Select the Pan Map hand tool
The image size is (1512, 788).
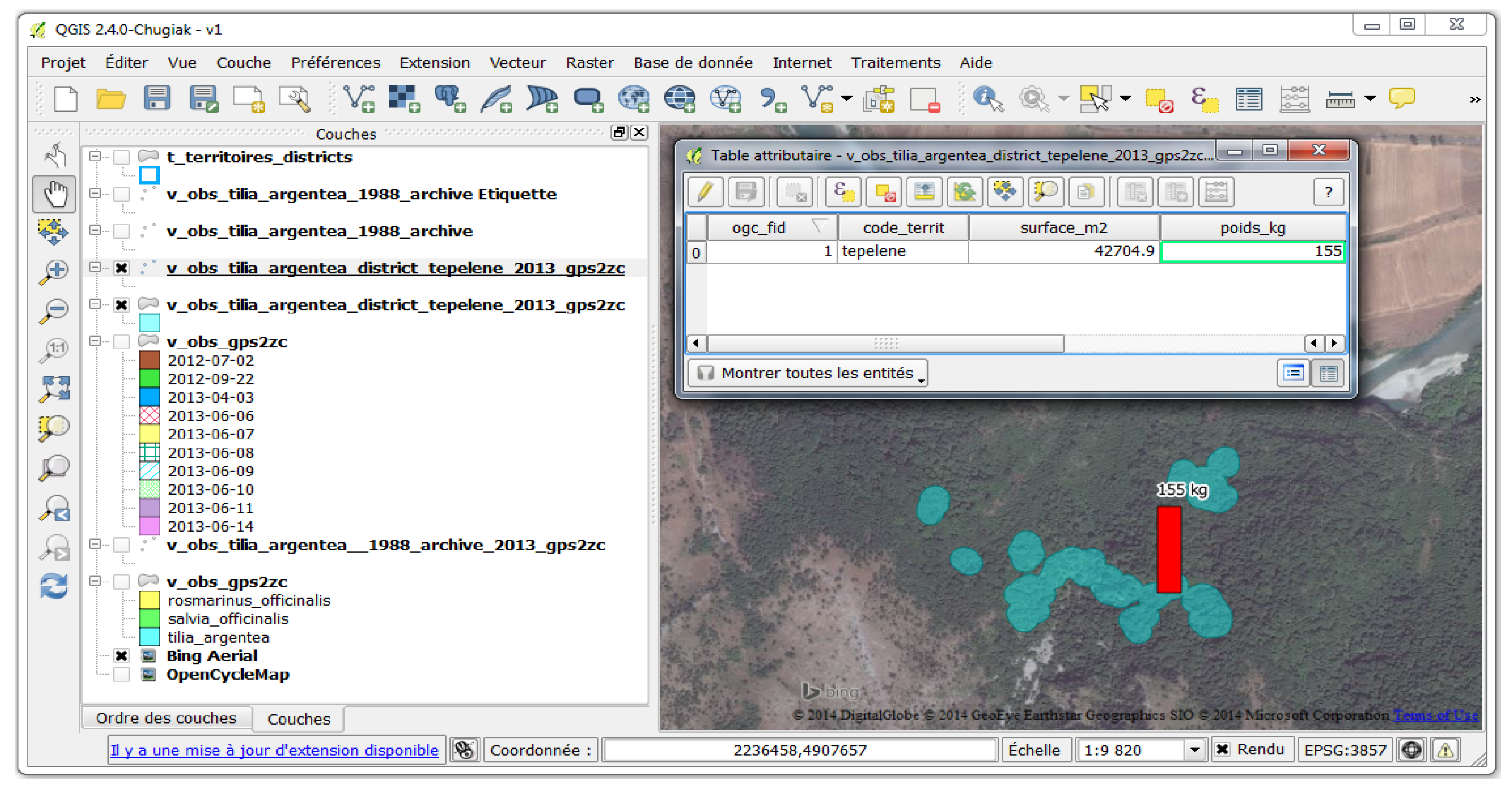(x=54, y=194)
